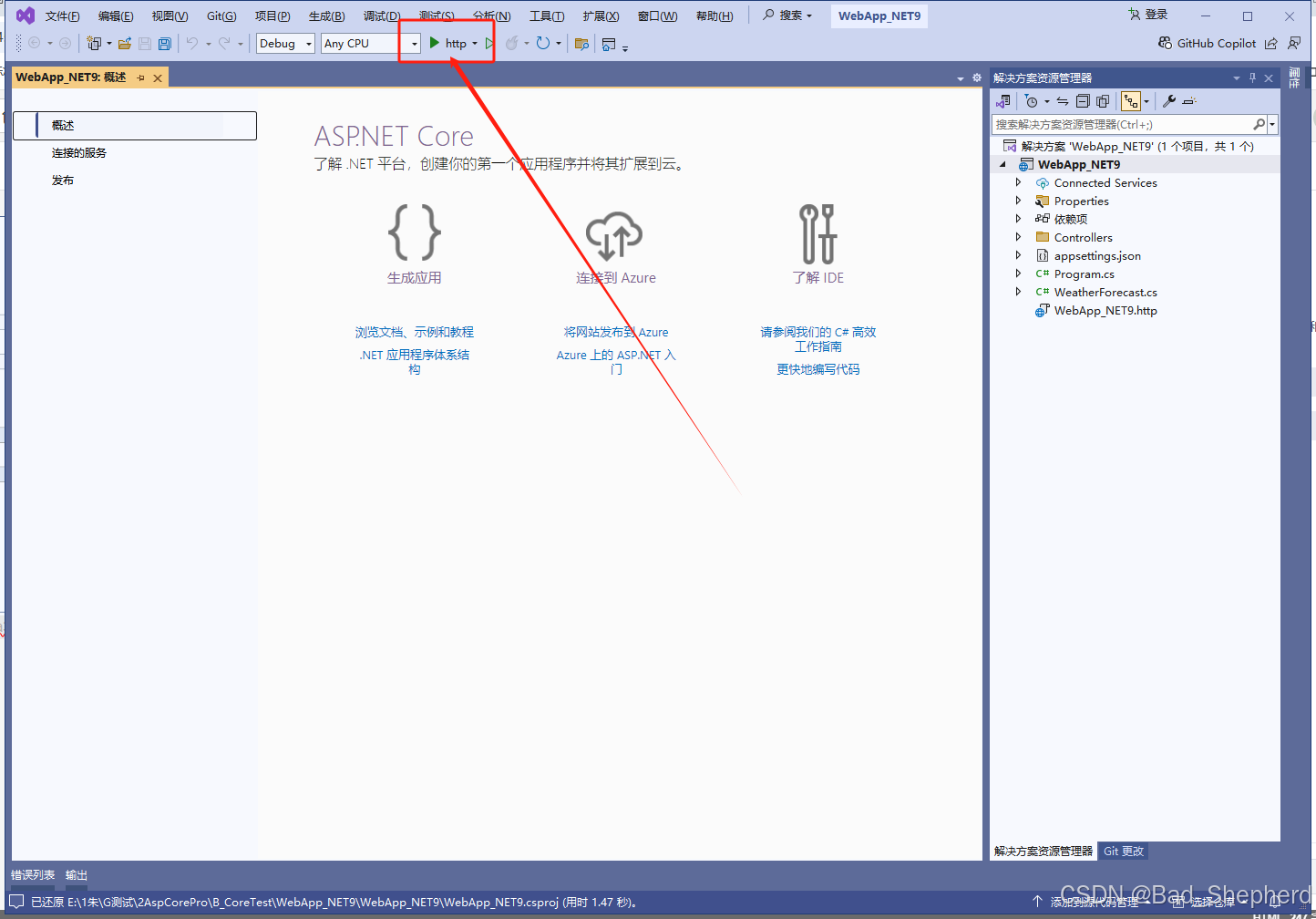Click the Save All toolbar icon
This screenshot has height=919, width=1316.
coord(165,43)
